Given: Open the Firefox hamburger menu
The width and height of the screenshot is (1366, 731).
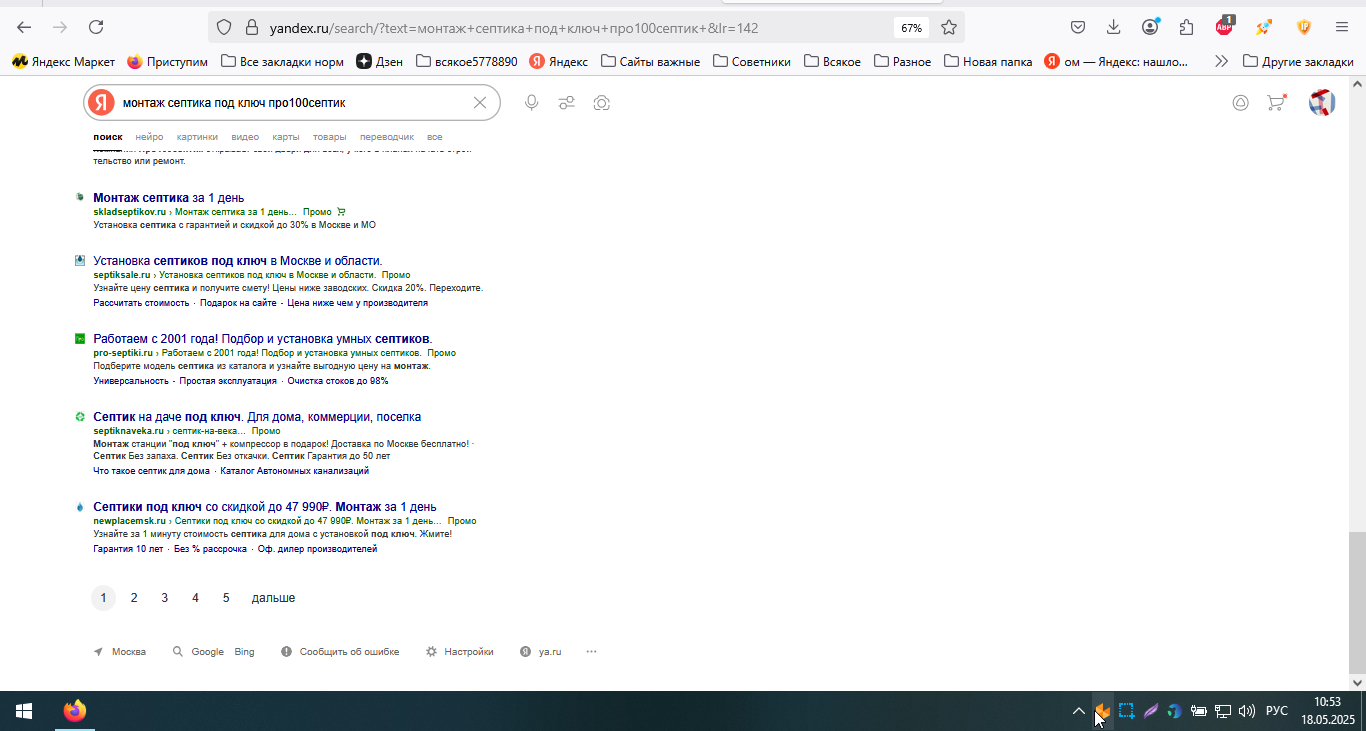Looking at the screenshot, I should (x=1342, y=27).
